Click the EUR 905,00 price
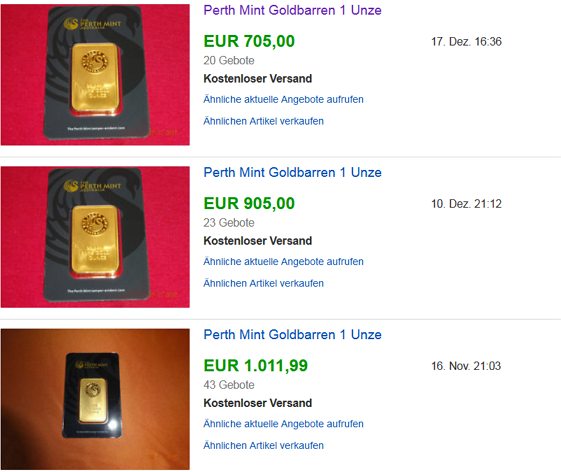Image resolution: width=561 pixels, height=472 pixels. [x=249, y=203]
